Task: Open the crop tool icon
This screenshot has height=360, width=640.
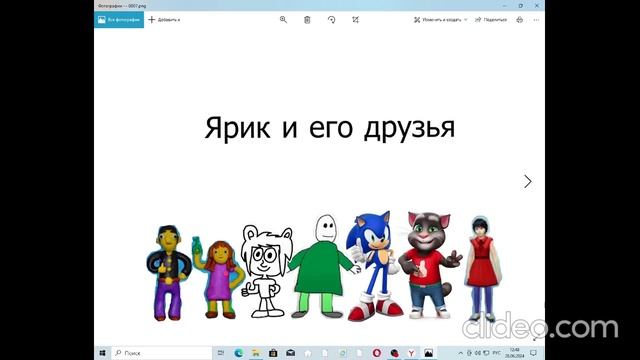Action: coord(356,20)
